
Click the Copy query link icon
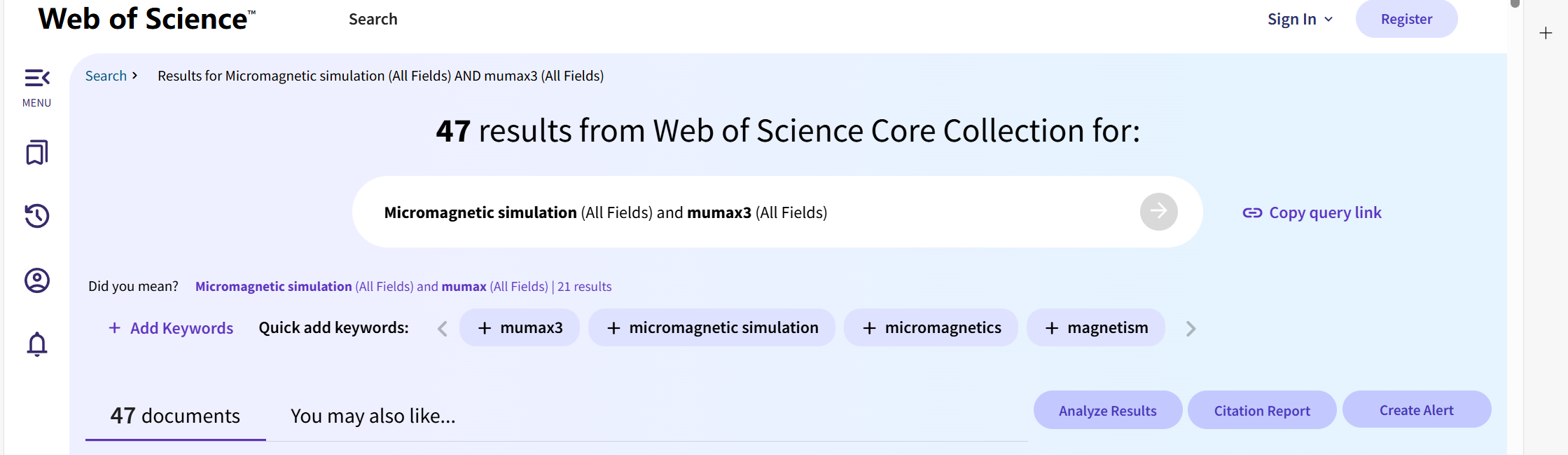1252,212
